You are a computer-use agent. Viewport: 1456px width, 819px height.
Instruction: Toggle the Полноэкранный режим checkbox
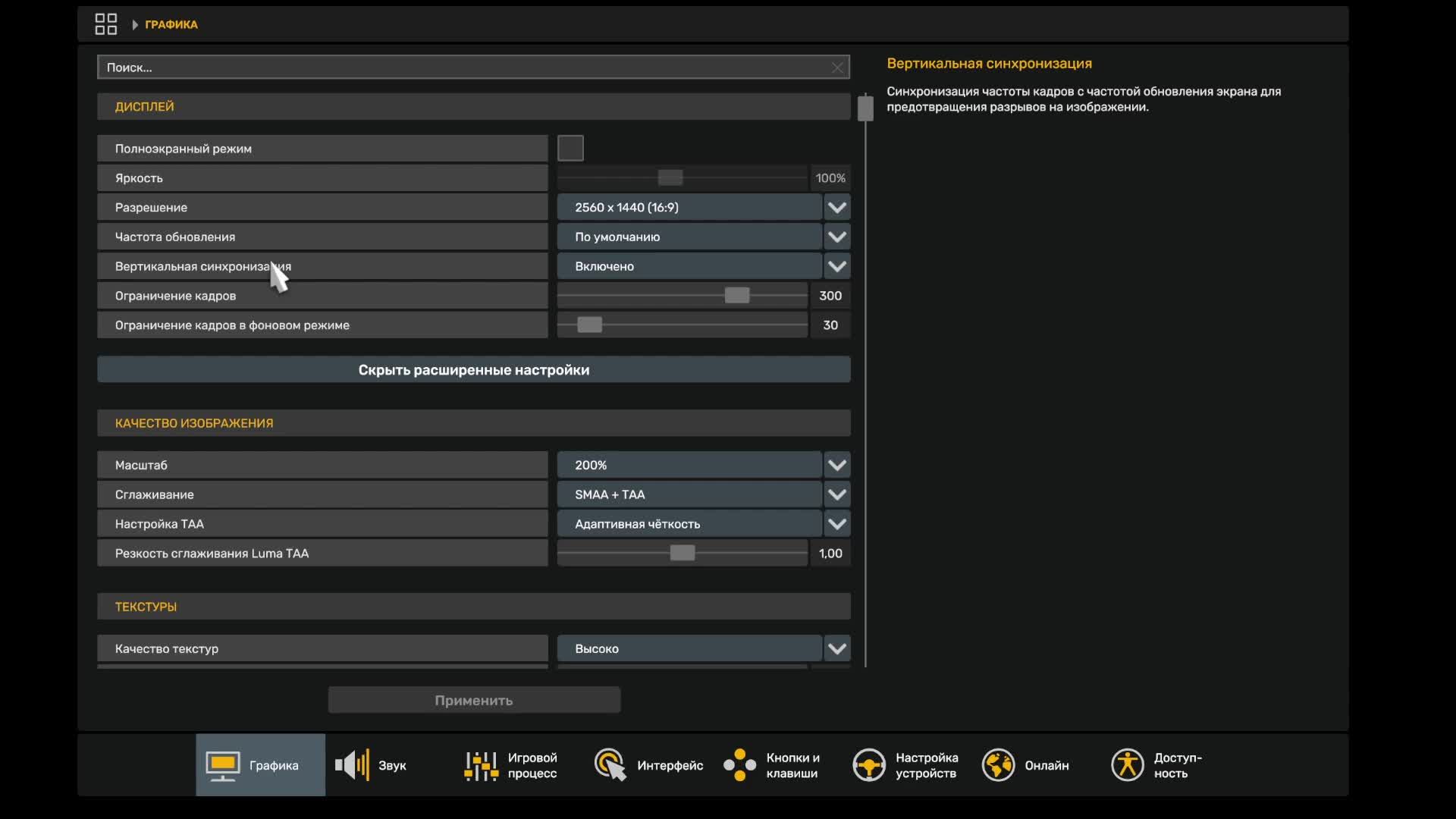(570, 148)
